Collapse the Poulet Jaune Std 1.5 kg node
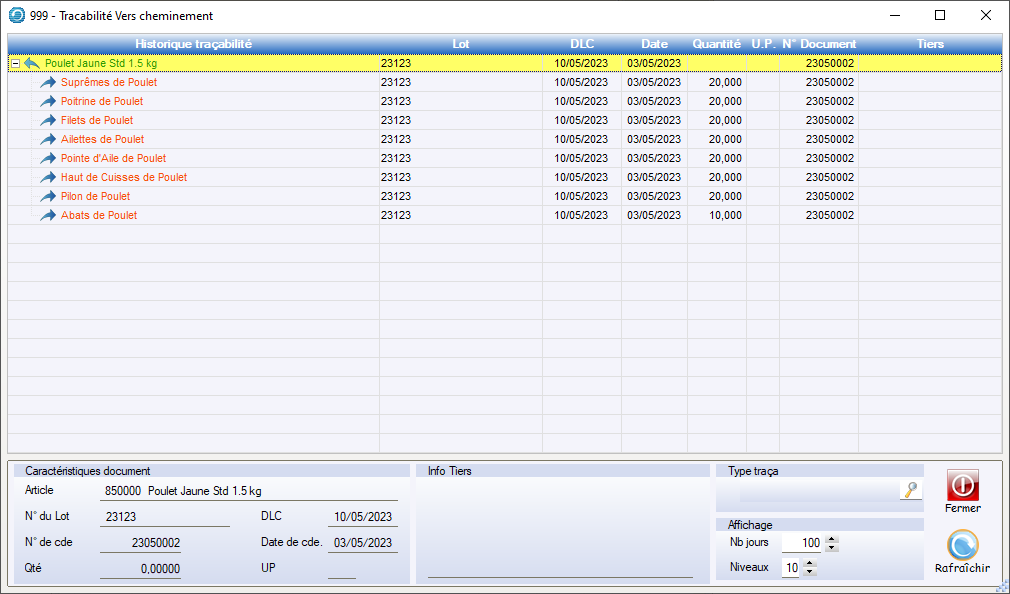The width and height of the screenshot is (1010, 594). click(x=15, y=63)
